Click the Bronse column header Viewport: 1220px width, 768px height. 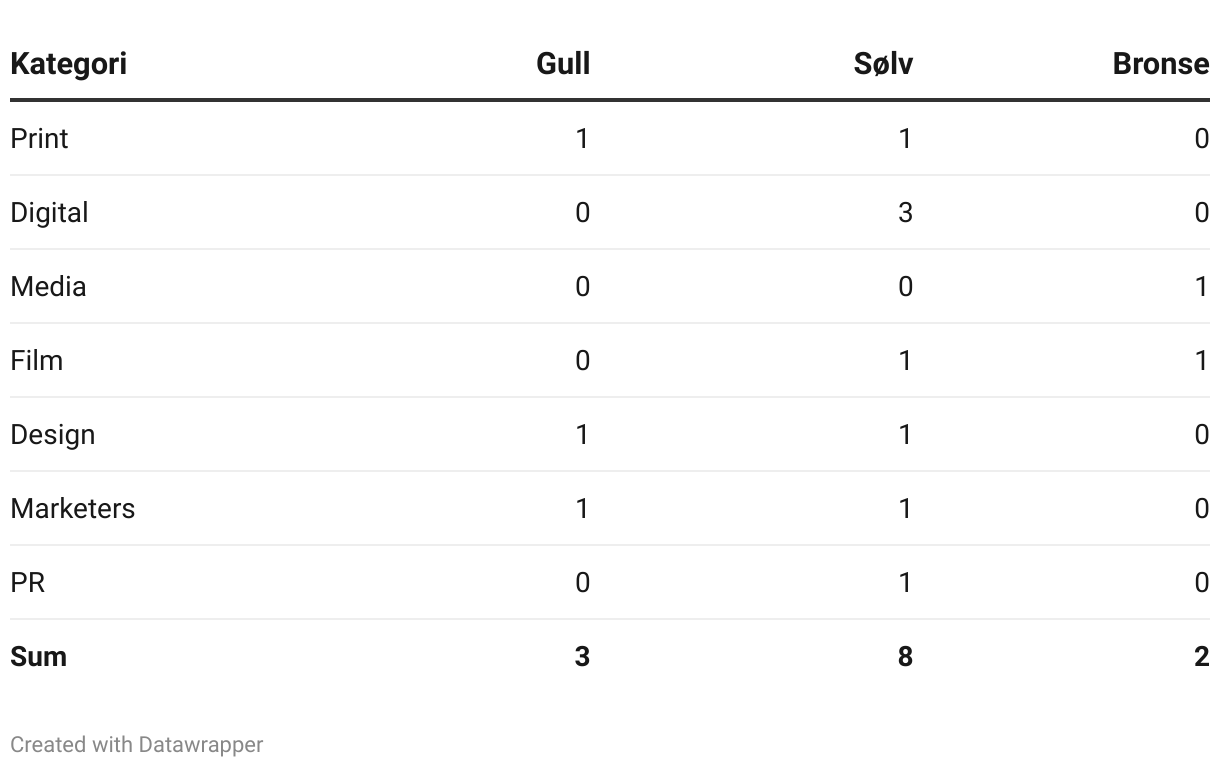coord(1160,64)
